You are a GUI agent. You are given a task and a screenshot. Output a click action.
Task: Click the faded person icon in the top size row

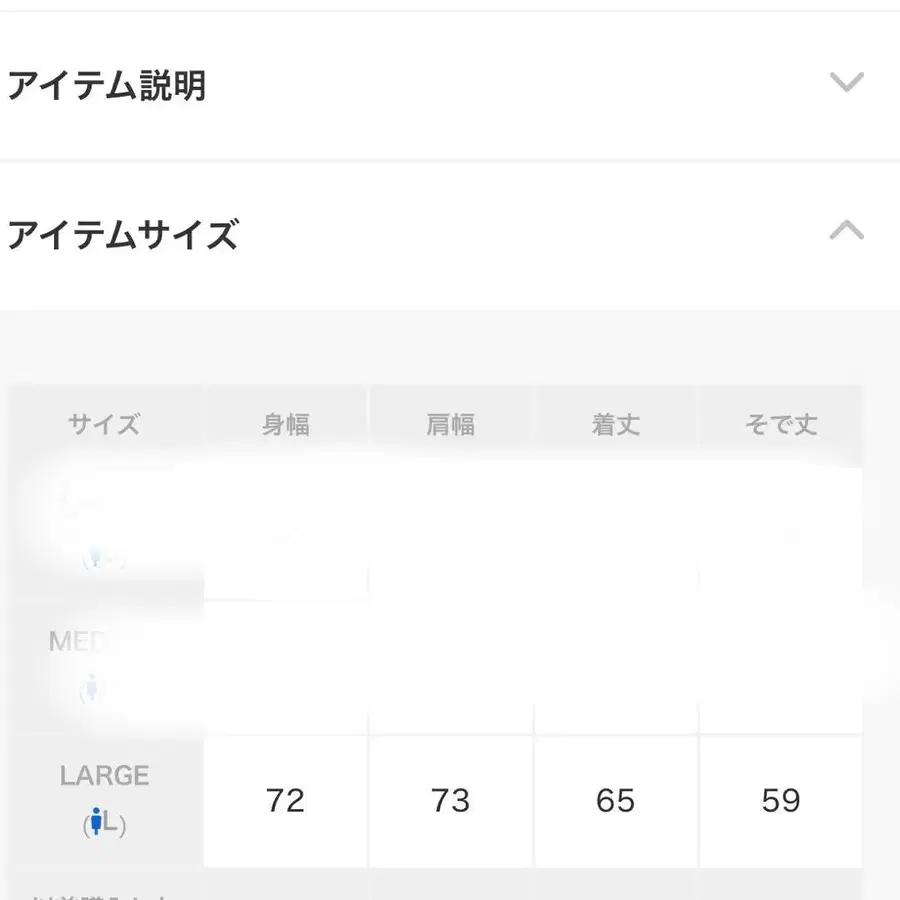pos(93,557)
